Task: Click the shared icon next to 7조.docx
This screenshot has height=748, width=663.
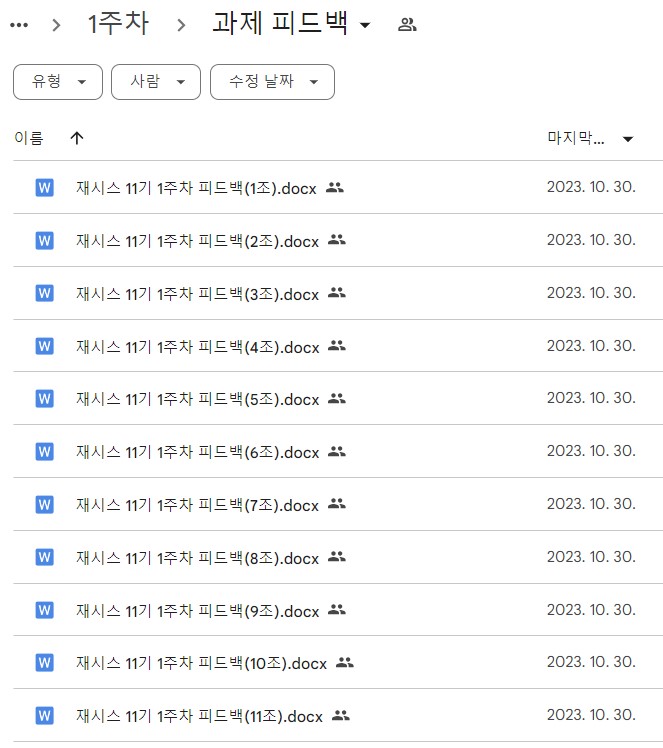Action: pos(336,504)
